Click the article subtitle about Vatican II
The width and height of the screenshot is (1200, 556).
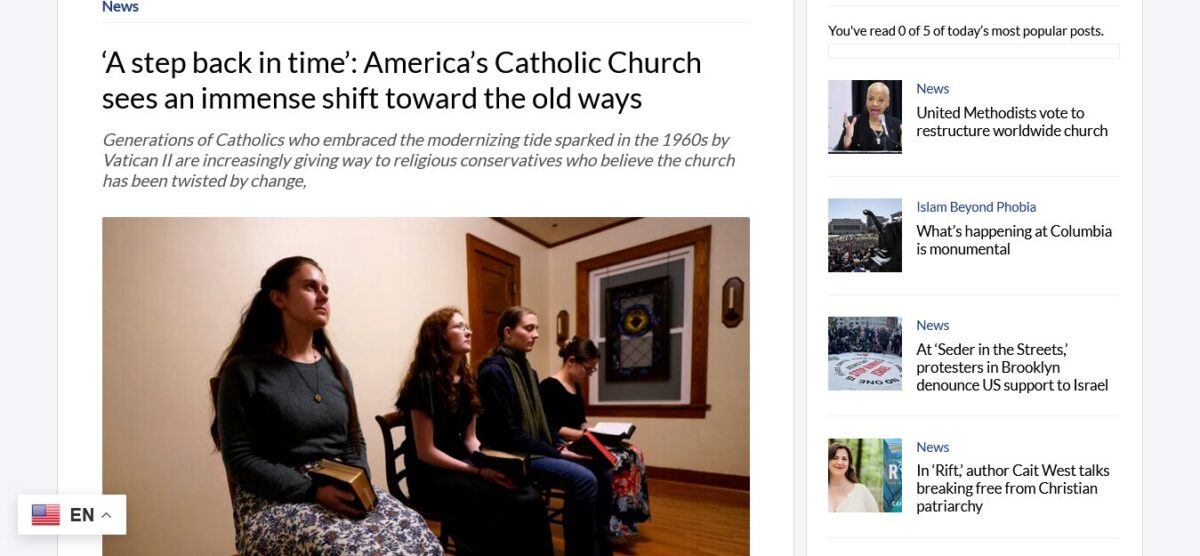[x=418, y=160]
